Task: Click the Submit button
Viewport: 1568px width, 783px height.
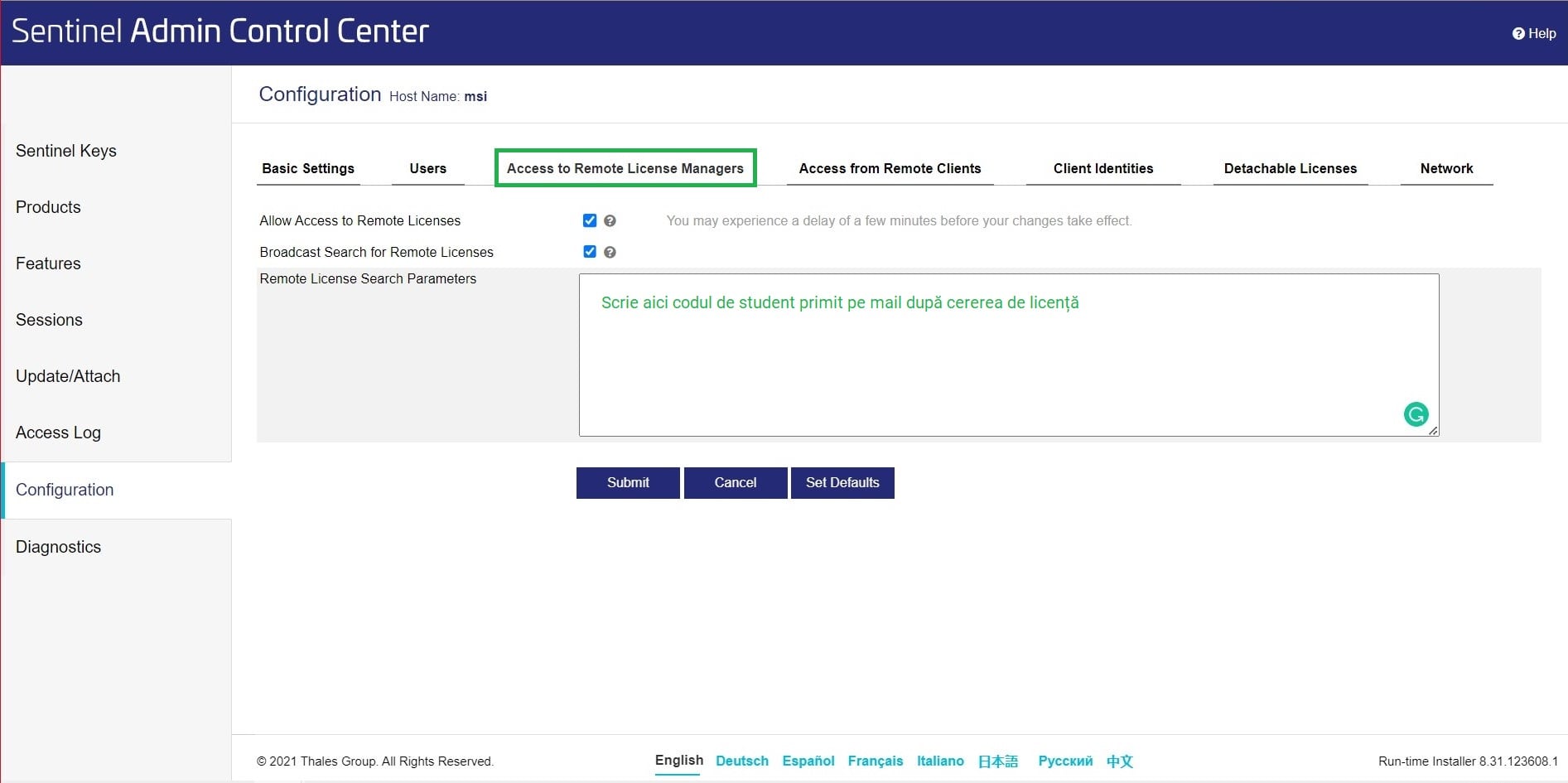Action: coord(628,483)
